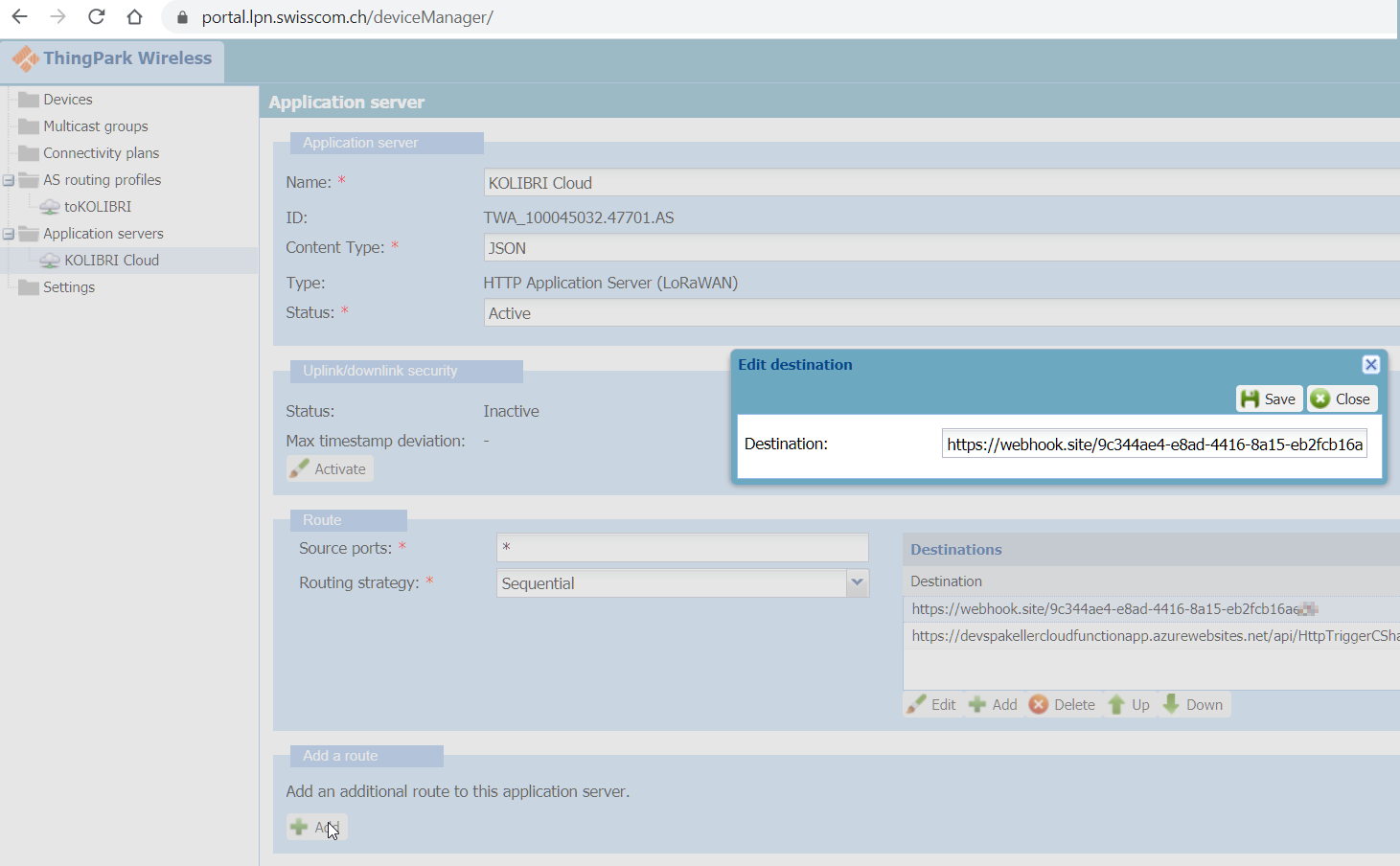Open Multicast groups folder
The height and width of the screenshot is (866, 1400).
(96, 126)
